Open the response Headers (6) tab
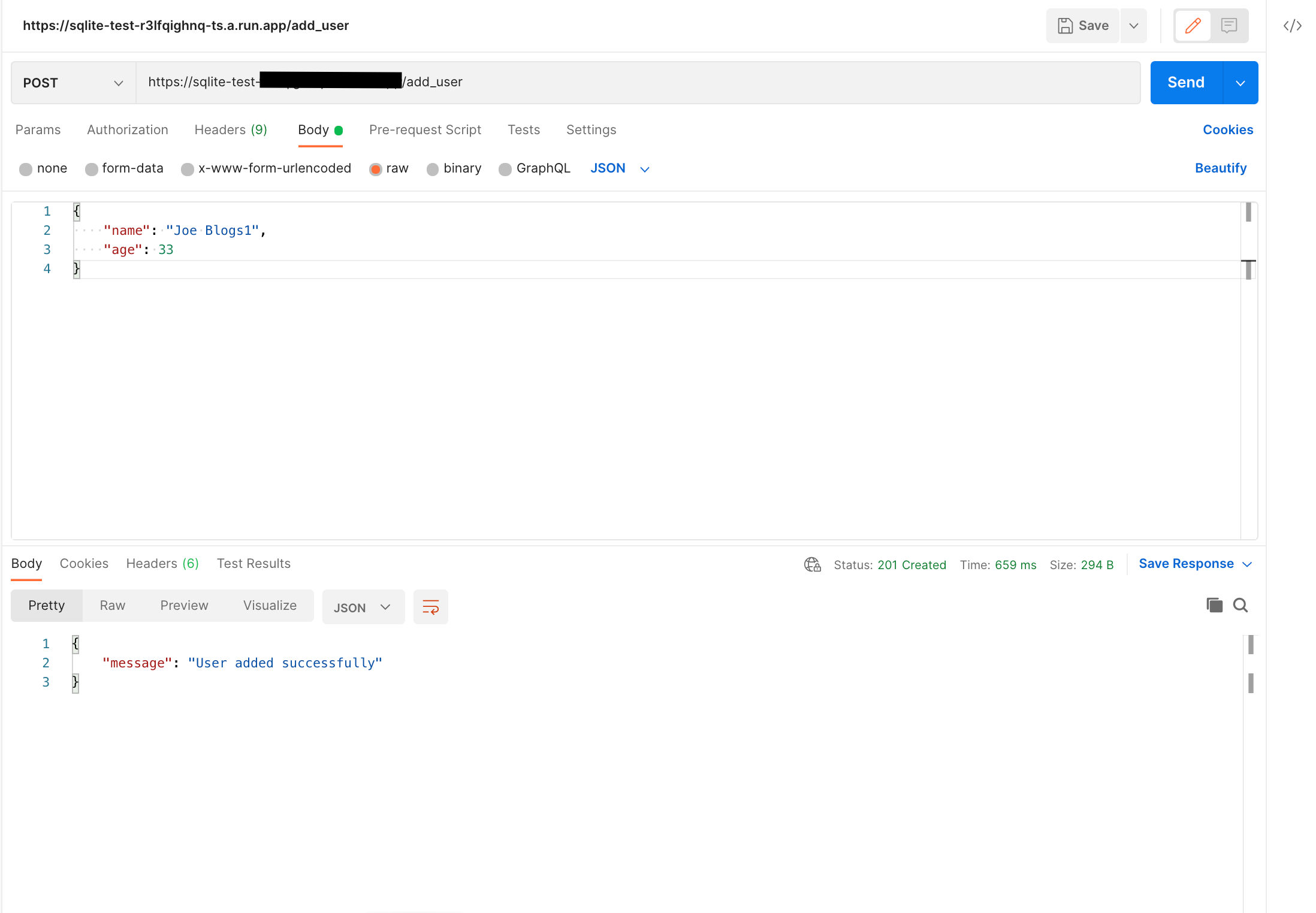1316x913 pixels. pos(162,564)
